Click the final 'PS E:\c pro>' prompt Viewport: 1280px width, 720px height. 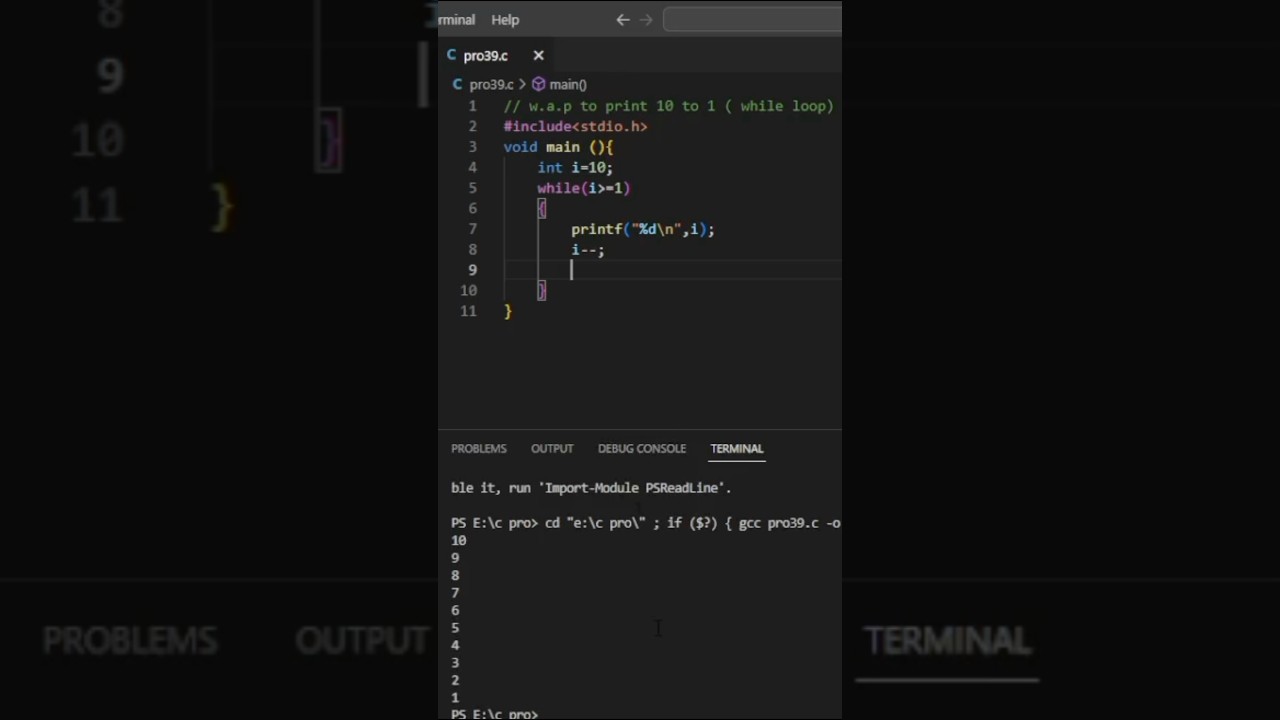coord(494,714)
